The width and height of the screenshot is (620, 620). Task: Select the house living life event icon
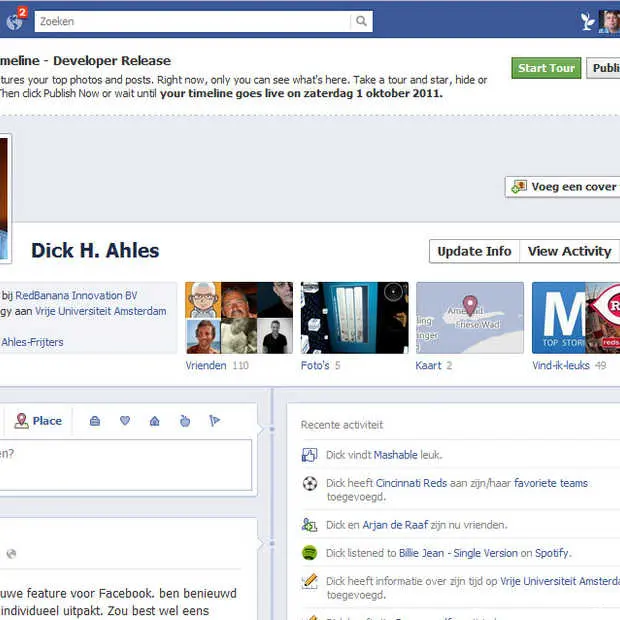[155, 421]
